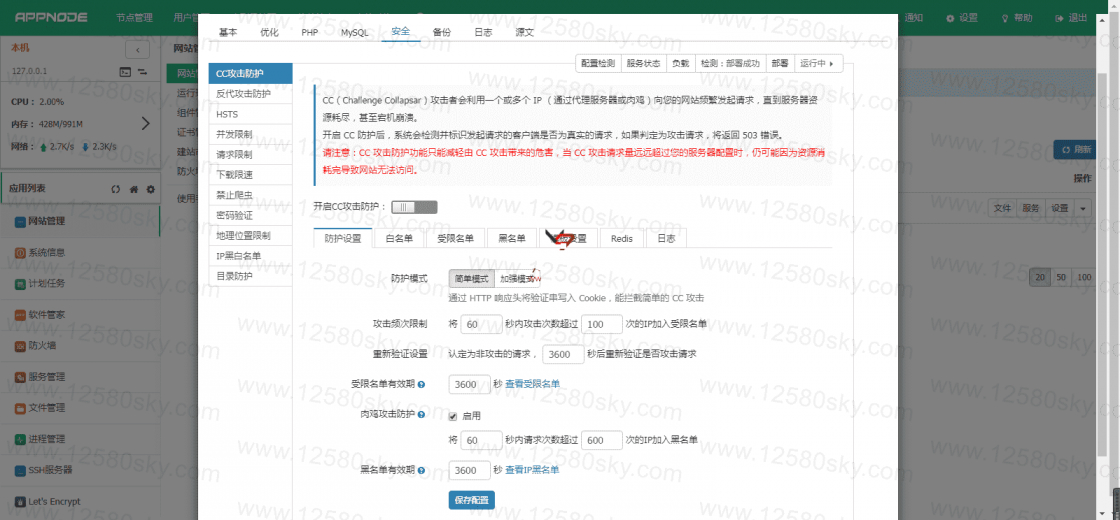Expand server details with the right chevron
This screenshot has width=1120, height=520.
[x=146, y=124]
